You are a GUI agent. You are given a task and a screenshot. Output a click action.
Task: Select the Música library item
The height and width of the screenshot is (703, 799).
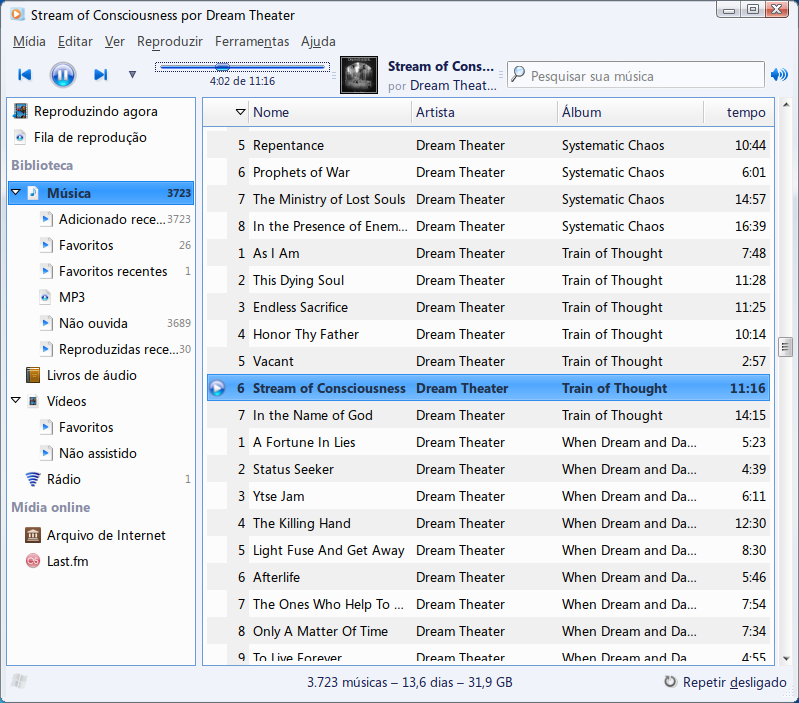click(101, 193)
